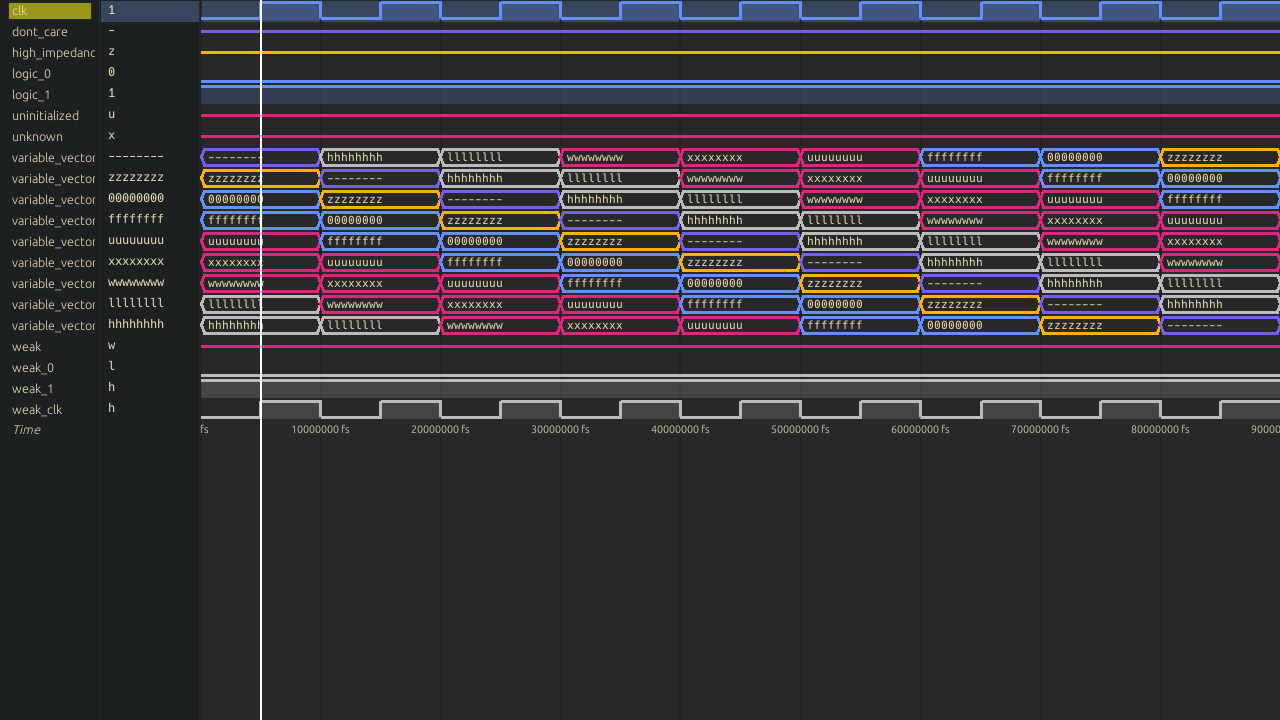Click wwwwwwww waveform segment starting at 30000000 fs

(621, 157)
